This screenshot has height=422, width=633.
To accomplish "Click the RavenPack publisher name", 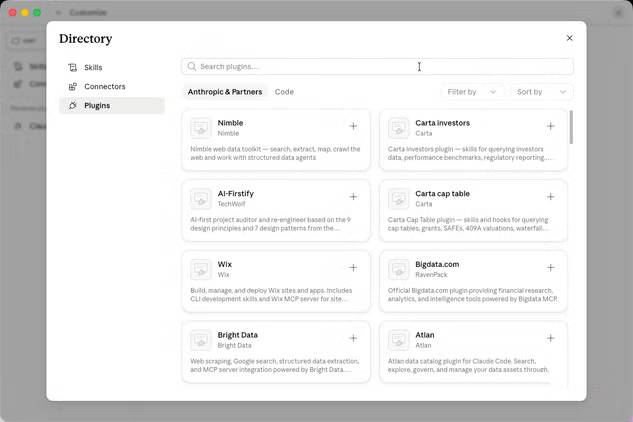I will pyautogui.click(x=431, y=275).
